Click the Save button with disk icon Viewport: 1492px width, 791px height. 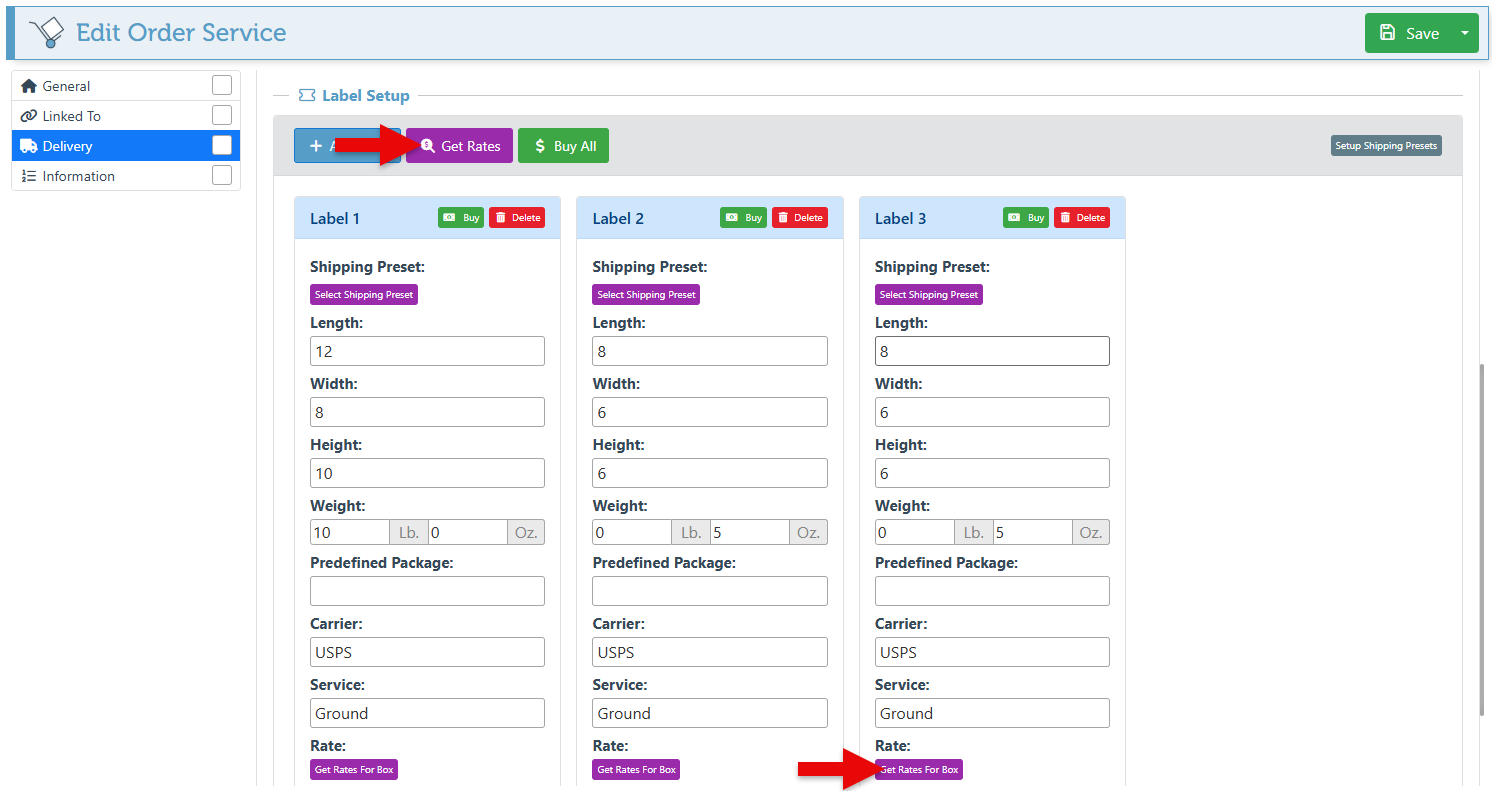(1408, 33)
